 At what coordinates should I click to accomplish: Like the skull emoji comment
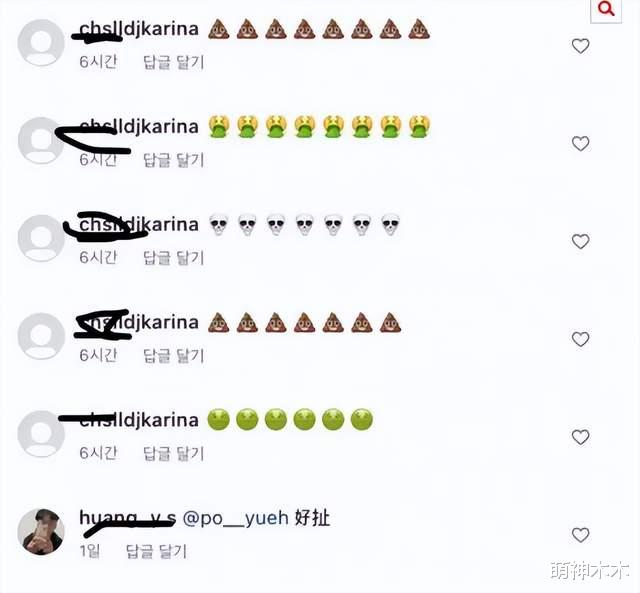[x=580, y=242]
